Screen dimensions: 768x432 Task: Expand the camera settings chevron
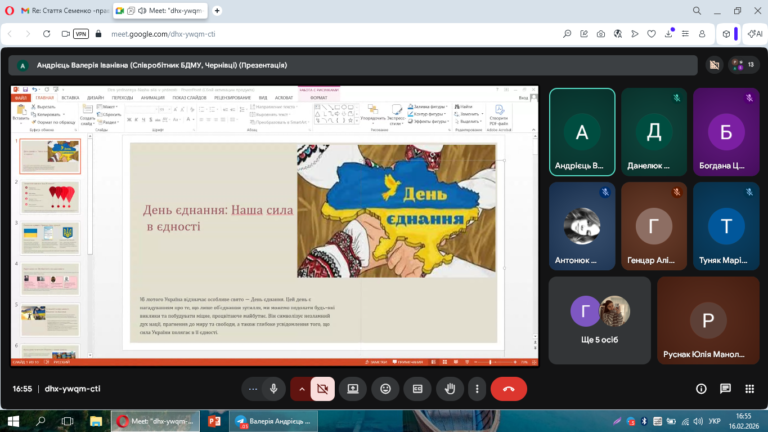pos(302,388)
